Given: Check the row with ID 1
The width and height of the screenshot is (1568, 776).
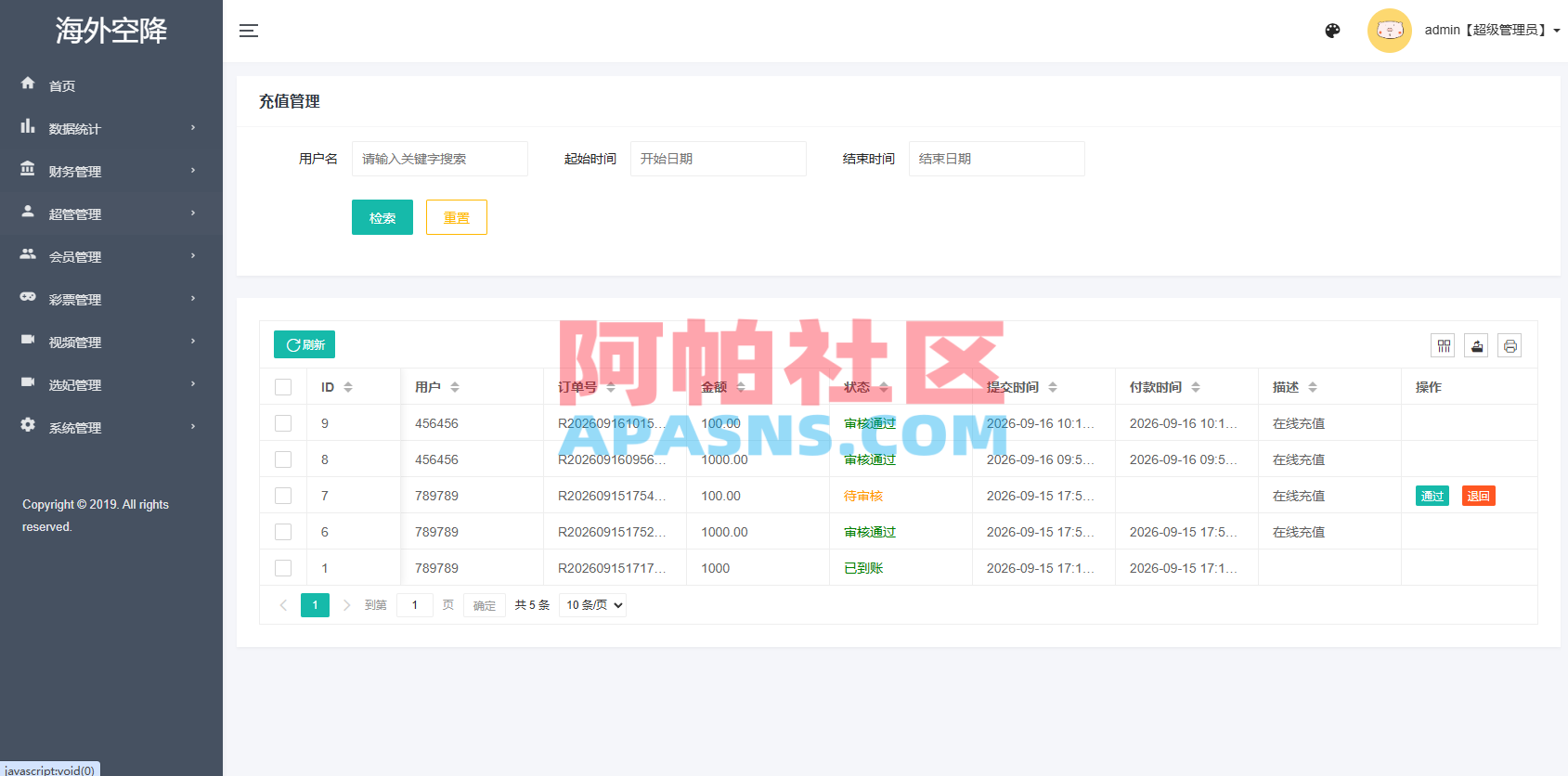Looking at the screenshot, I should [283, 568].
